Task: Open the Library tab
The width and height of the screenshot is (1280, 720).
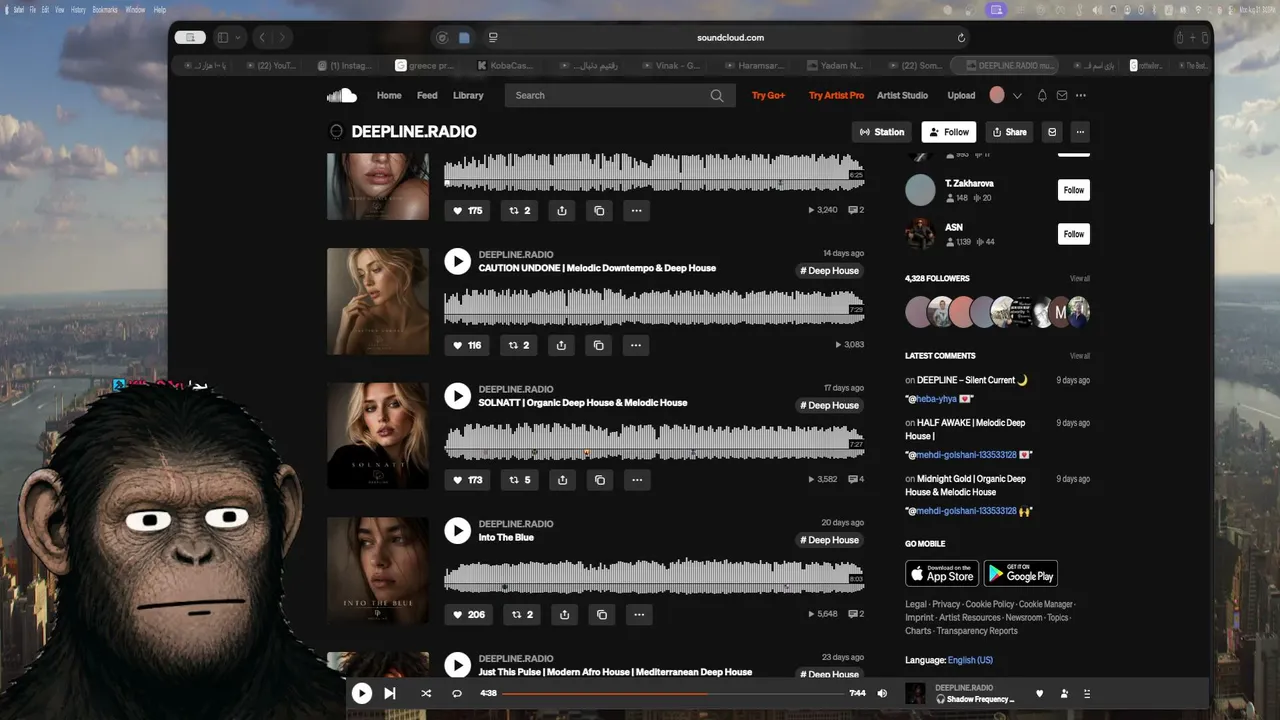Action: [468, 96]
